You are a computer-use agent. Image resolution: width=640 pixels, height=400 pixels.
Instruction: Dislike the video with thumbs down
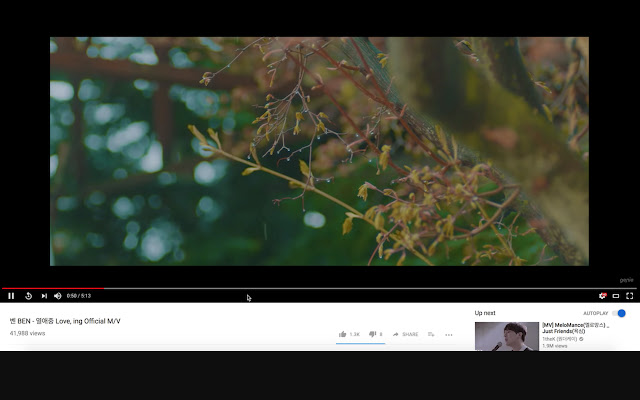[x=372, y=334]
